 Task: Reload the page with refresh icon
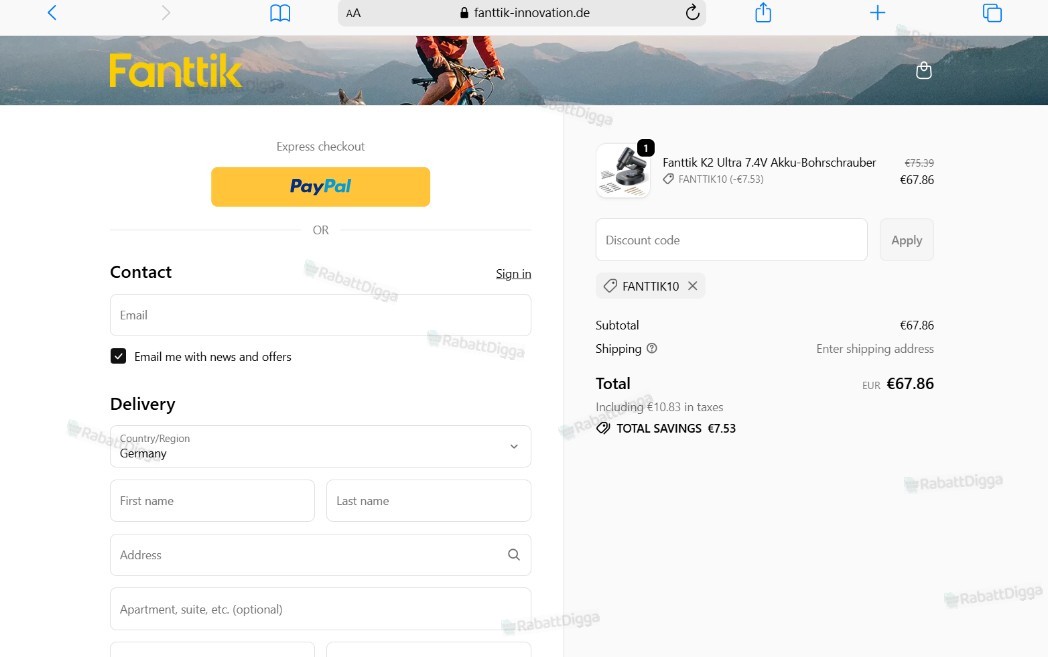(692, 12)
